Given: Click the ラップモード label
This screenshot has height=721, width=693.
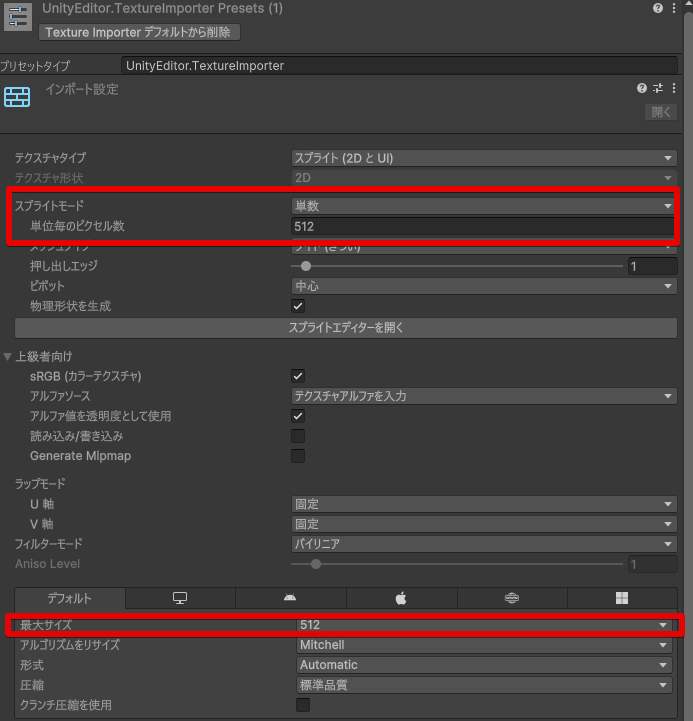Looking at the screenshot, I should (x=40, y=484).
